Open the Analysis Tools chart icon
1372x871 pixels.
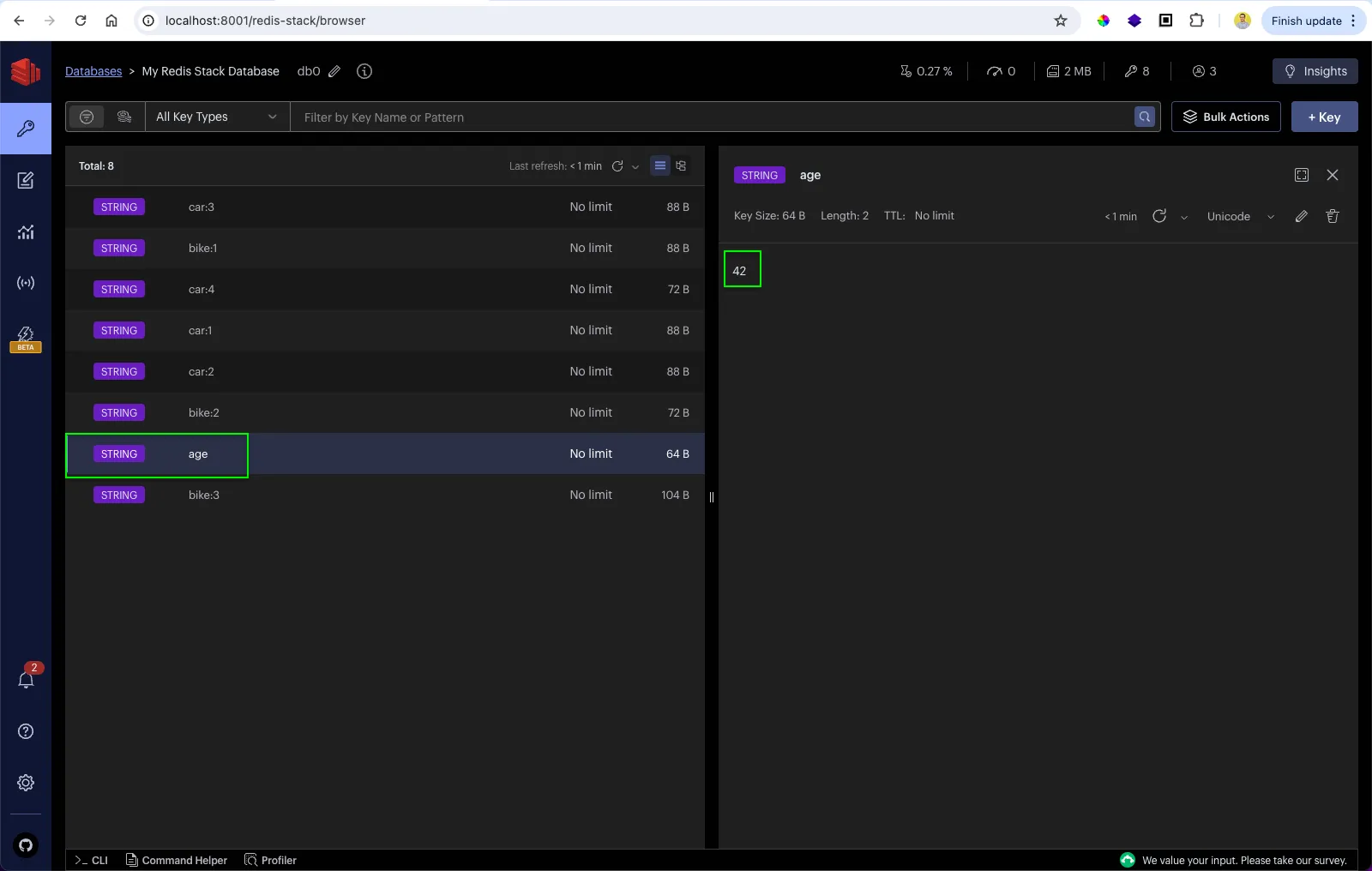click(x=26, y=231)
